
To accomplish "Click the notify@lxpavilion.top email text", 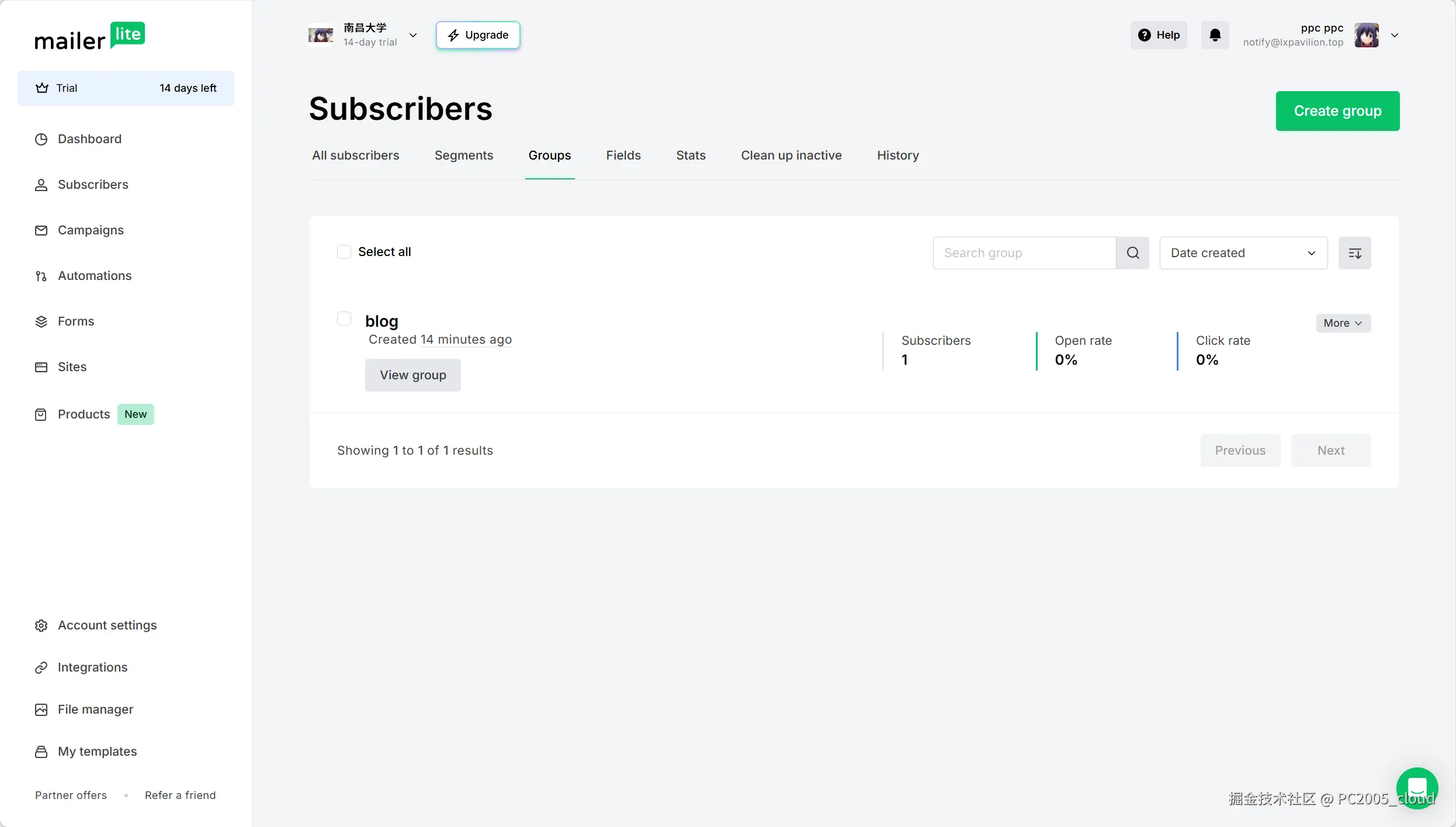I will click(x=1293, y=42).
